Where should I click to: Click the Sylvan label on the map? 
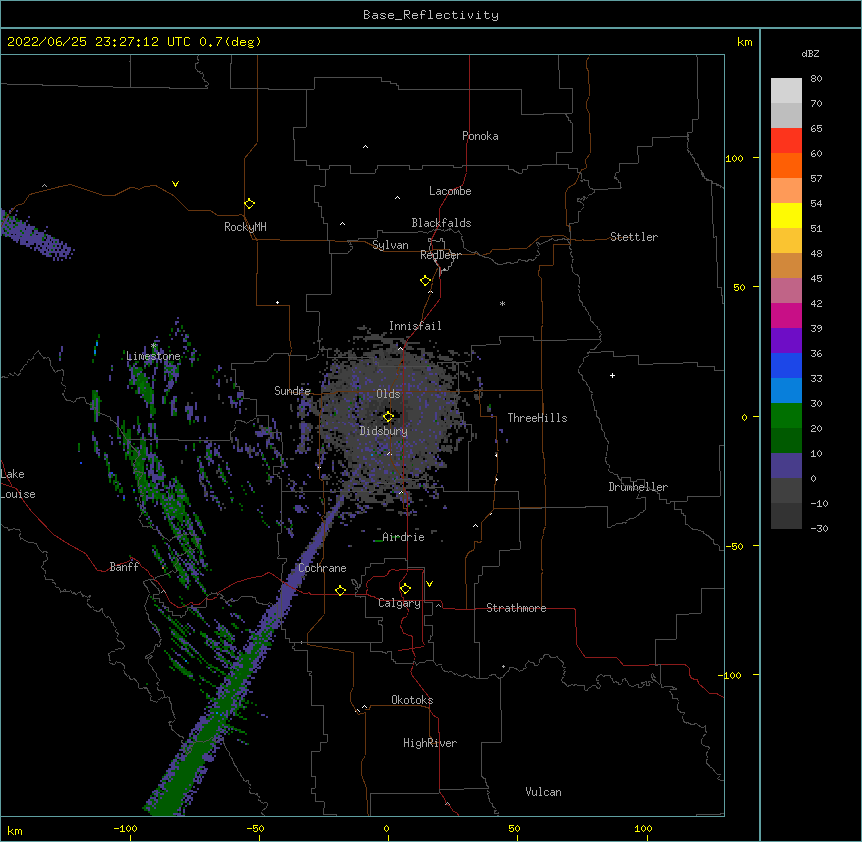[390, 245]
